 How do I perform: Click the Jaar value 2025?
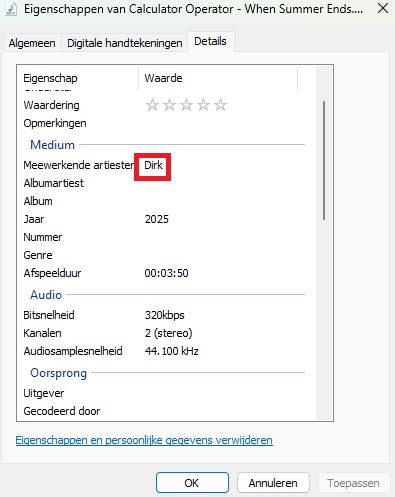[157, 219]
